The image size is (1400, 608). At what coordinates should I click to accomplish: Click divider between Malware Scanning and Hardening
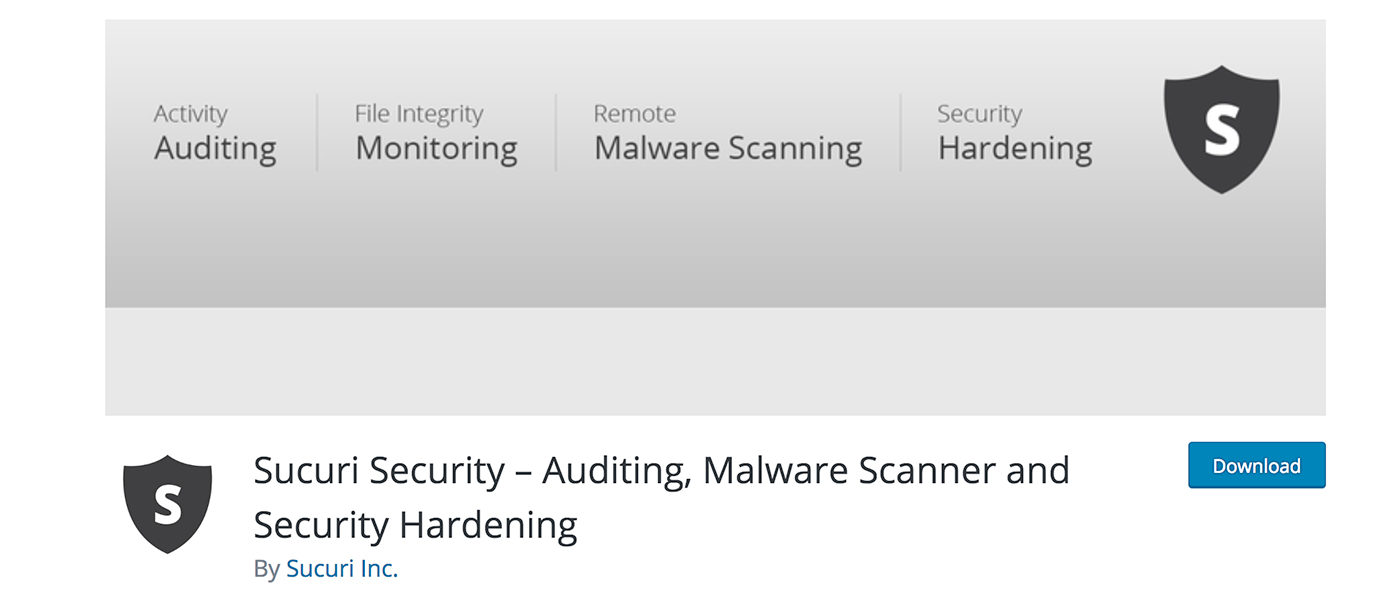coord(900,133)
